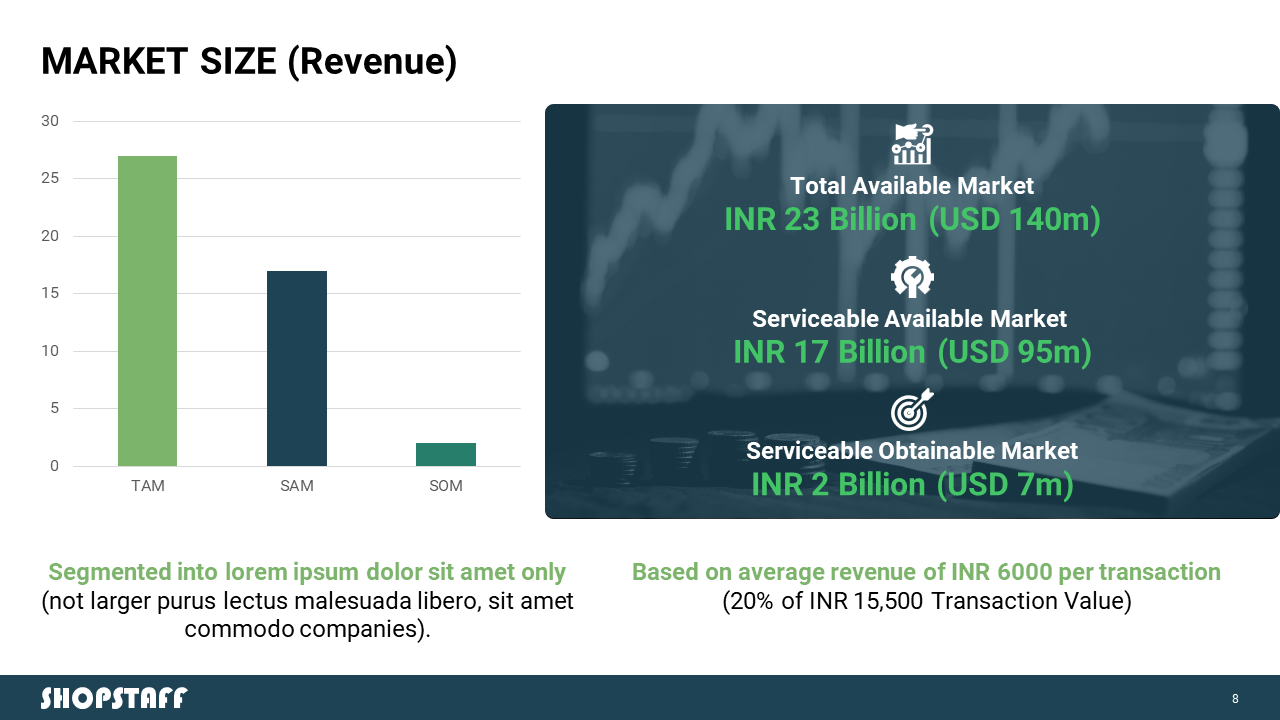Click the slide number 8 in the footer

1235,698
